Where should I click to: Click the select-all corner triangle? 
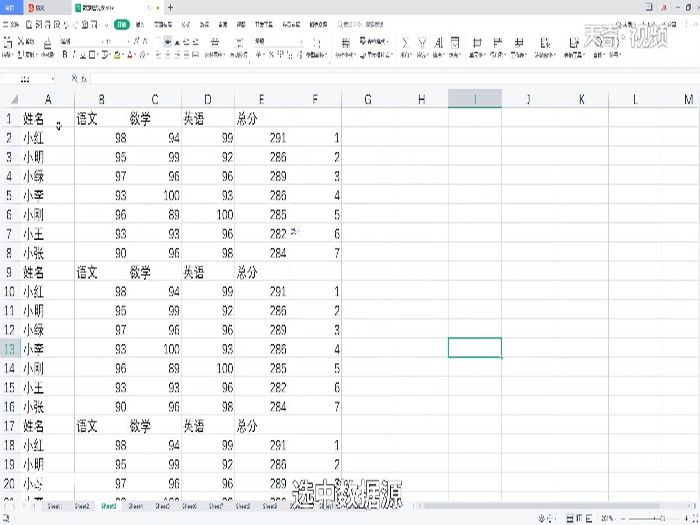point(14,99)
